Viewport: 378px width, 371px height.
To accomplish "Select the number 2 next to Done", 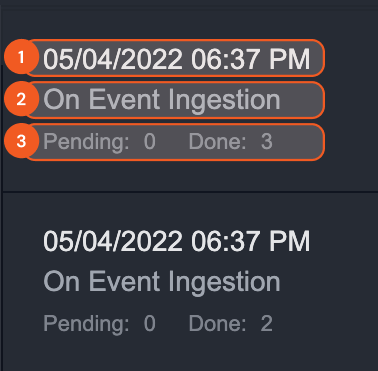I will 267,323.
